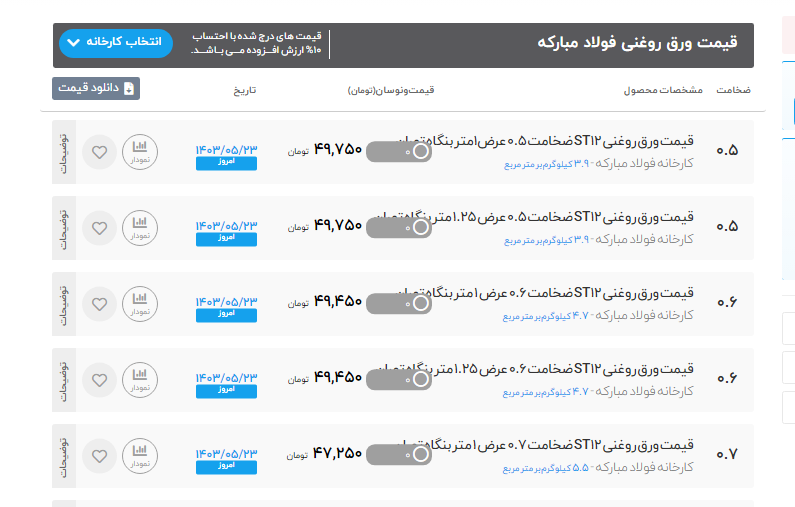Toggle the switch on the 0.5 thickness, 1 meter row
The width and height of the screenshot is (795, 507).
[x=399, y=151]
